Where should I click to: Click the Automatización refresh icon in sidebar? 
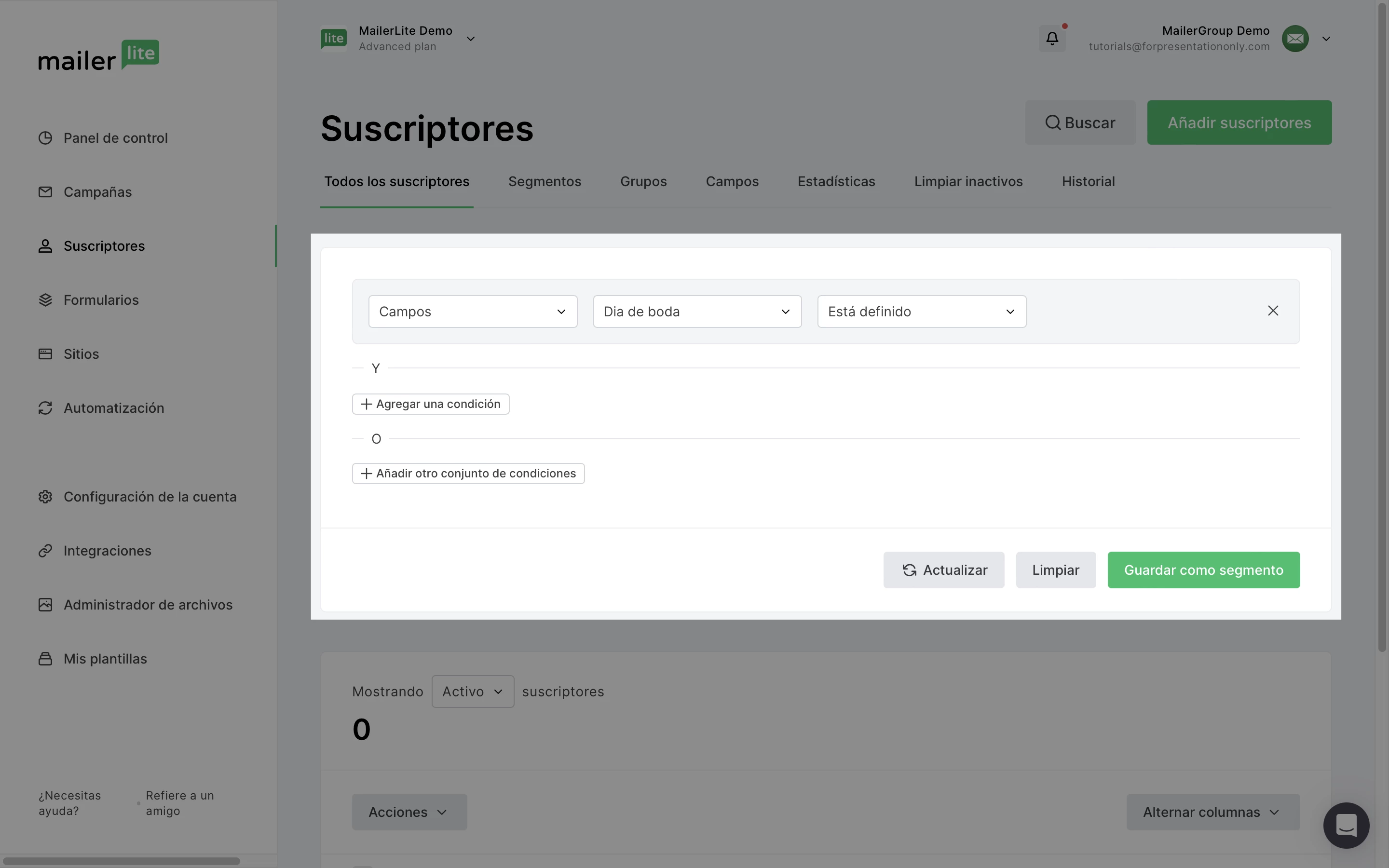coord(45,407)
